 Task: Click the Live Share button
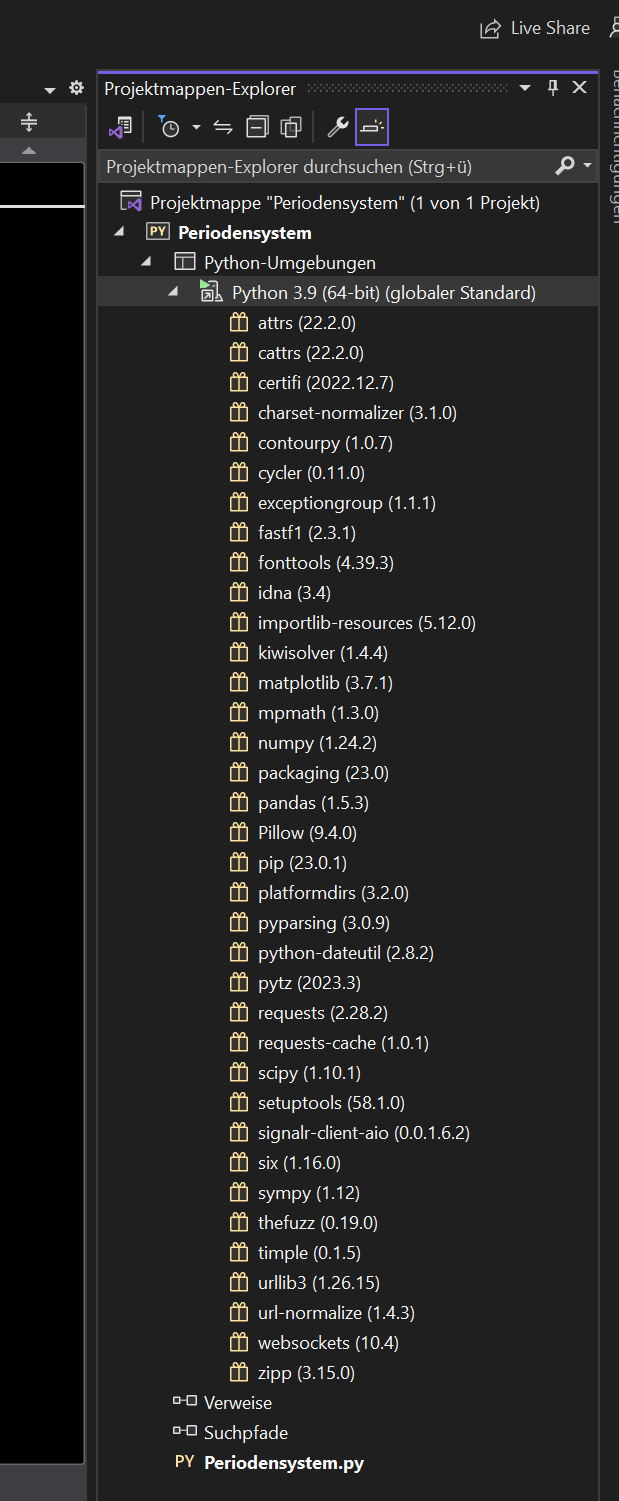click(x=535, y=28)
